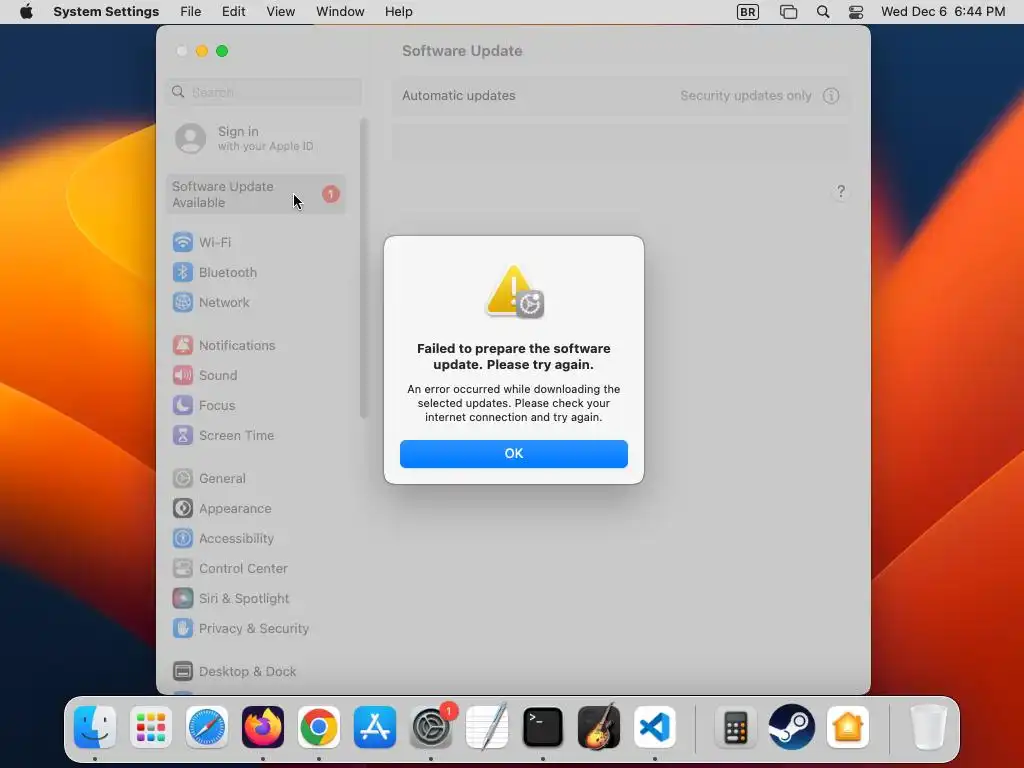The width and height of the screenshot is (1024, 768).
Task: Click Stage Manager menu bar icon
Action: 788,12
